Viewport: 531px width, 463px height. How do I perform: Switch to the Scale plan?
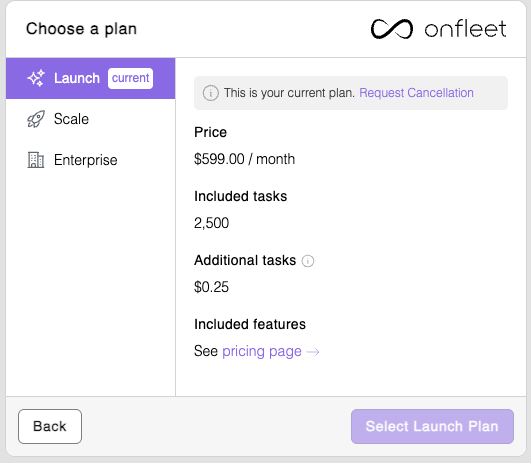[x=90, y=119]
